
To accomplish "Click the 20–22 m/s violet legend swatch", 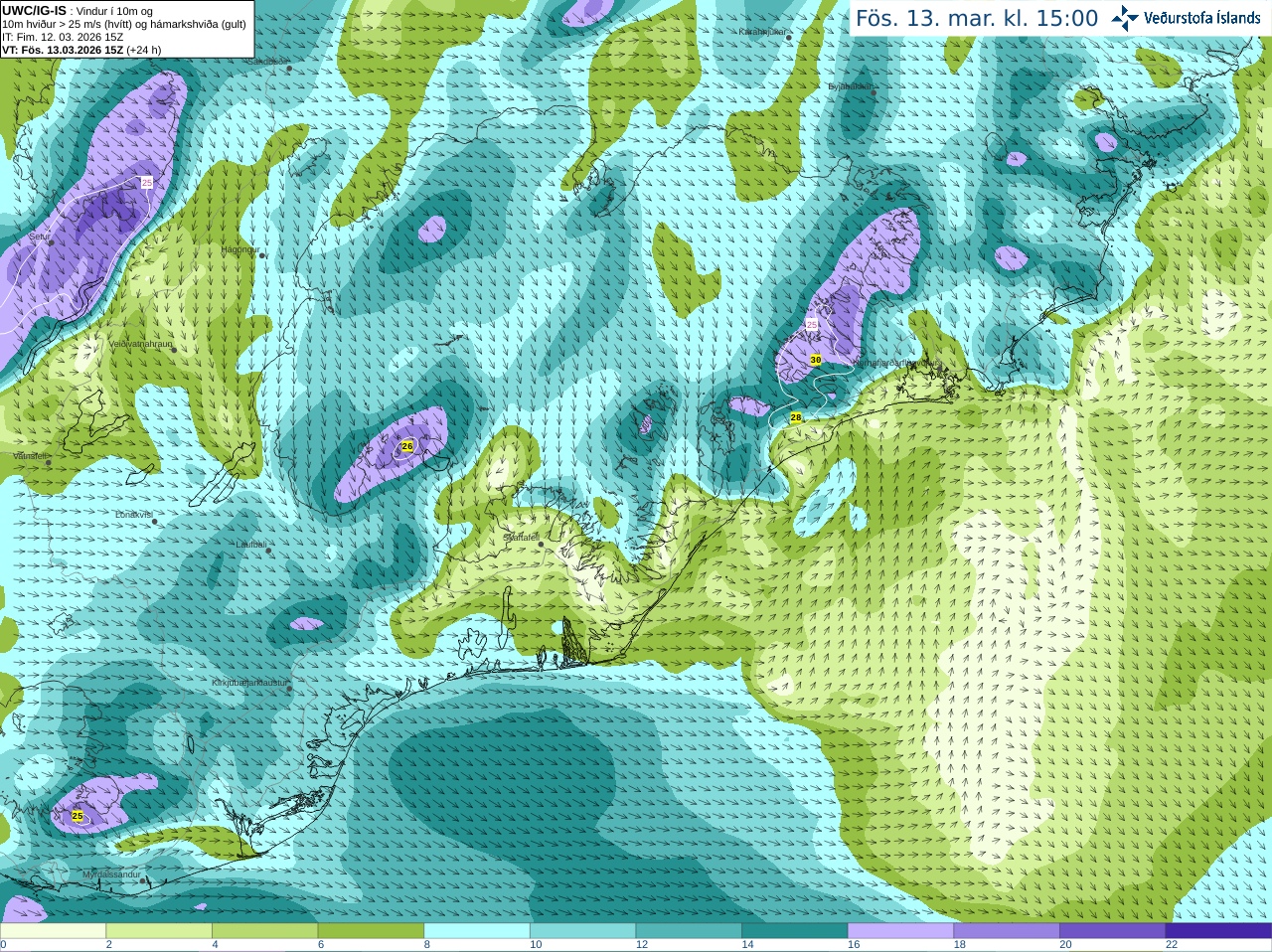I will point(1113,931).
